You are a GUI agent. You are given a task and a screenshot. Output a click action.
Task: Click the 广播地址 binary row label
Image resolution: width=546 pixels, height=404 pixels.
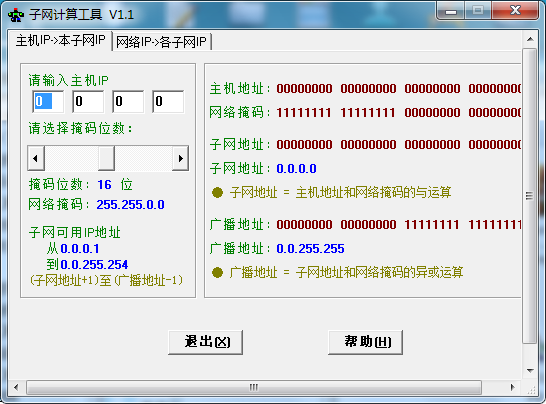(x=240, y=225)
